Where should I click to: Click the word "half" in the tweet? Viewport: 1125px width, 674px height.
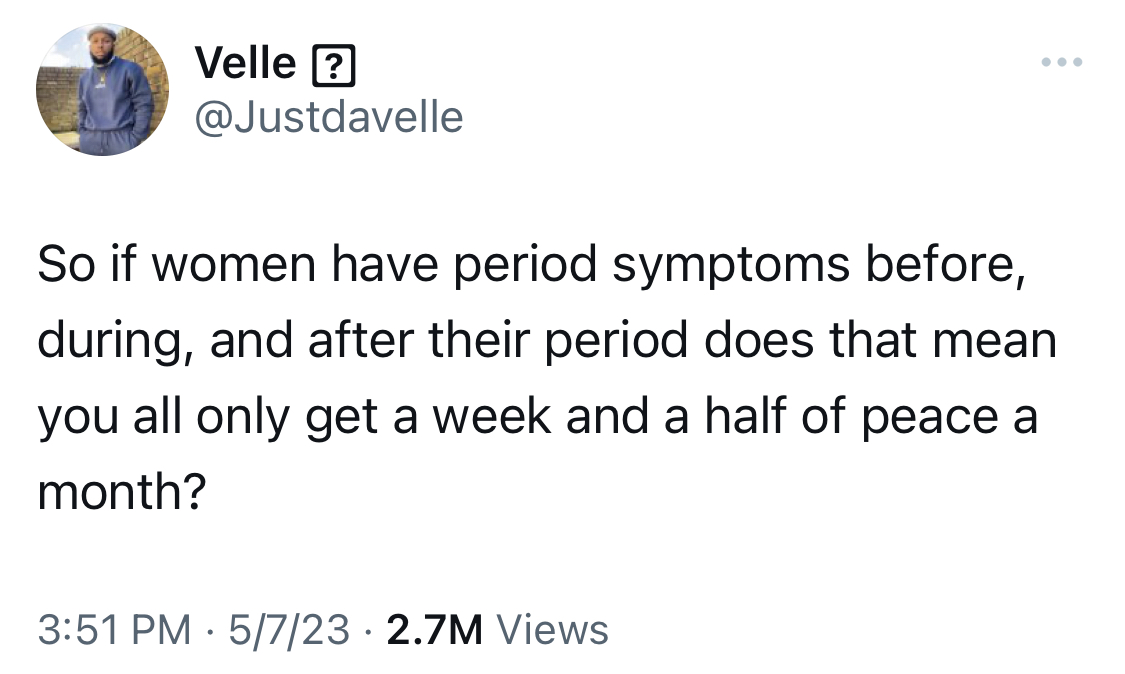(x=745, y=416)
